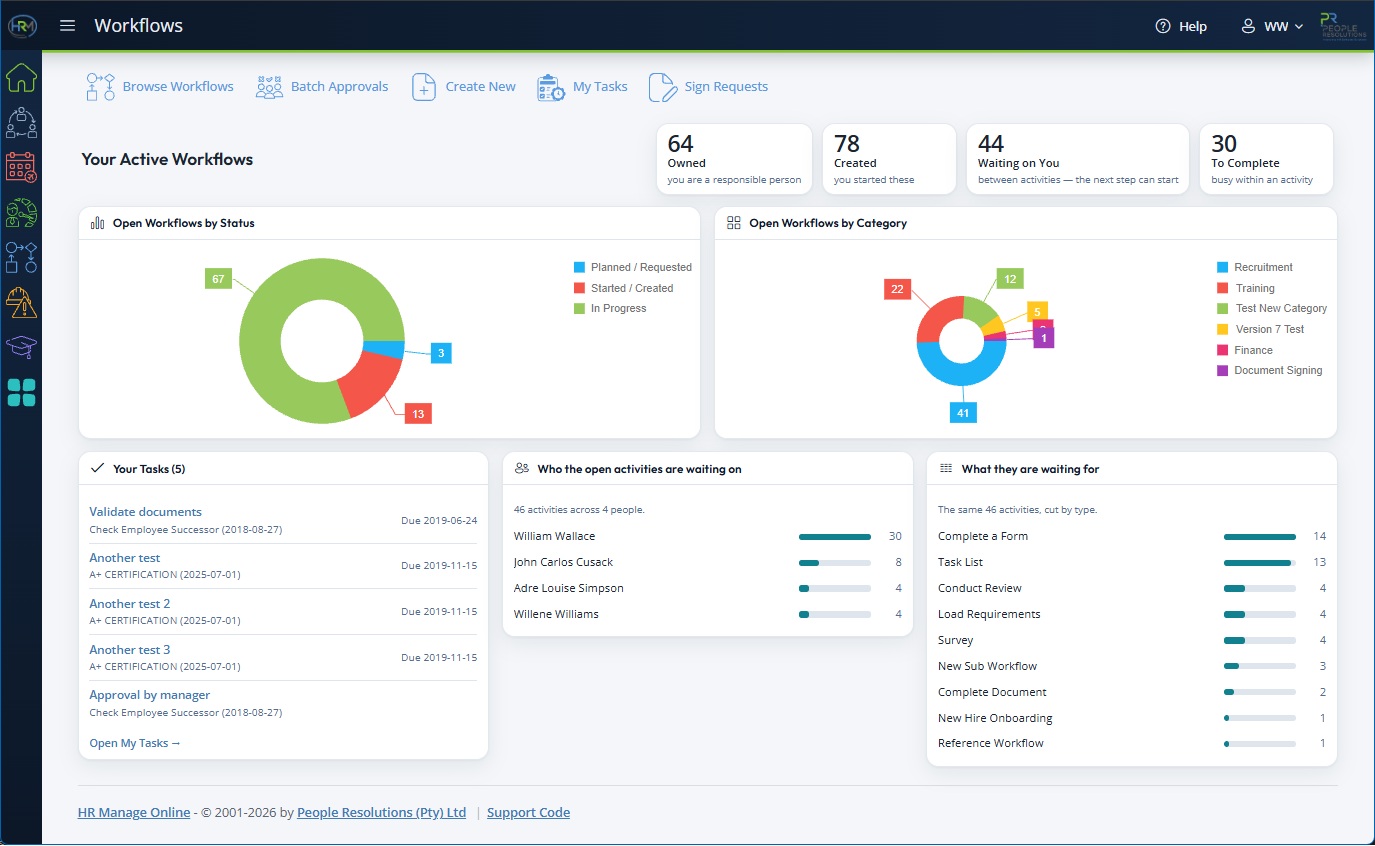1375x846 pixels.
Task: Click the people icon beside Who the open activities
Action: [522, 468]
